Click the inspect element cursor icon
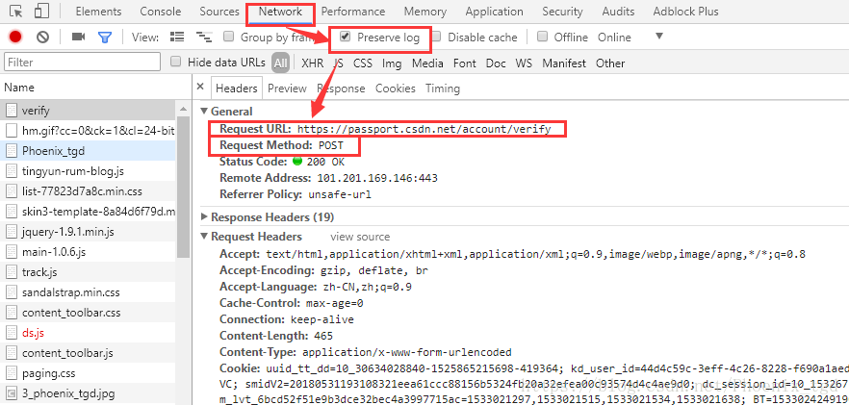Image resolution: width=849 pixels, height=405 pixels. (x=15, y=12)
